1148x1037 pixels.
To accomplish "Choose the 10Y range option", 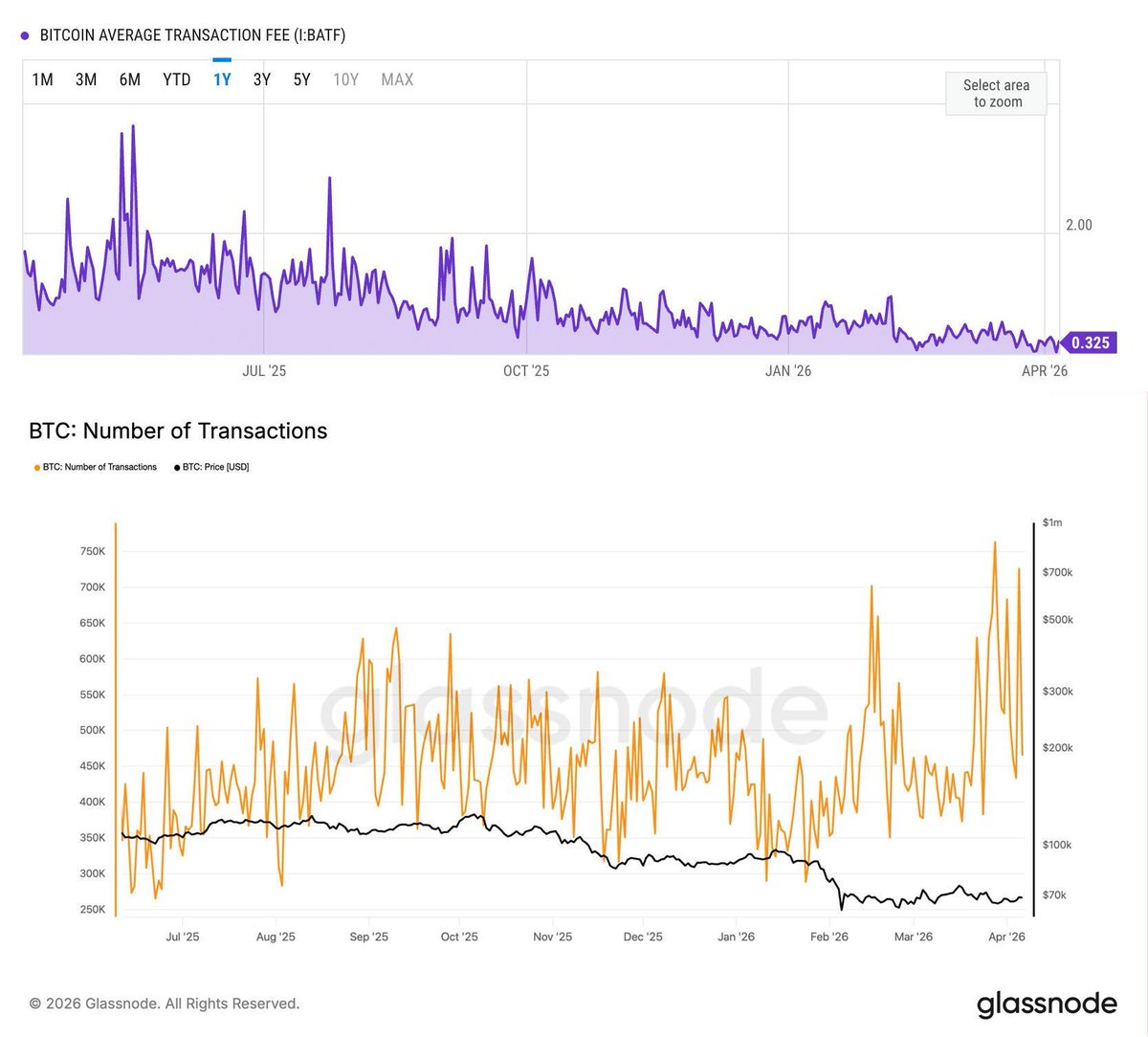I will (x=345, y=79).
